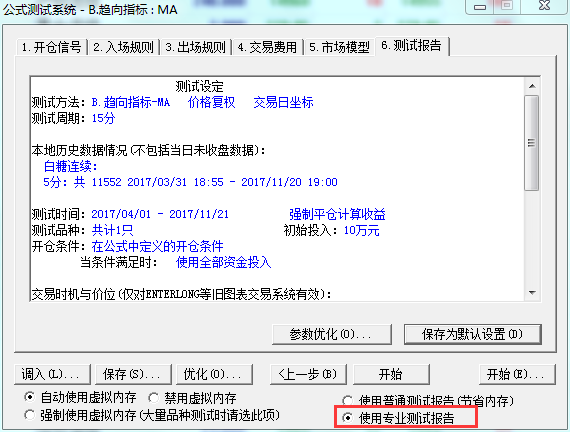
Task: Click the 5分: 共 11552 data line
Action: [190, 182]
